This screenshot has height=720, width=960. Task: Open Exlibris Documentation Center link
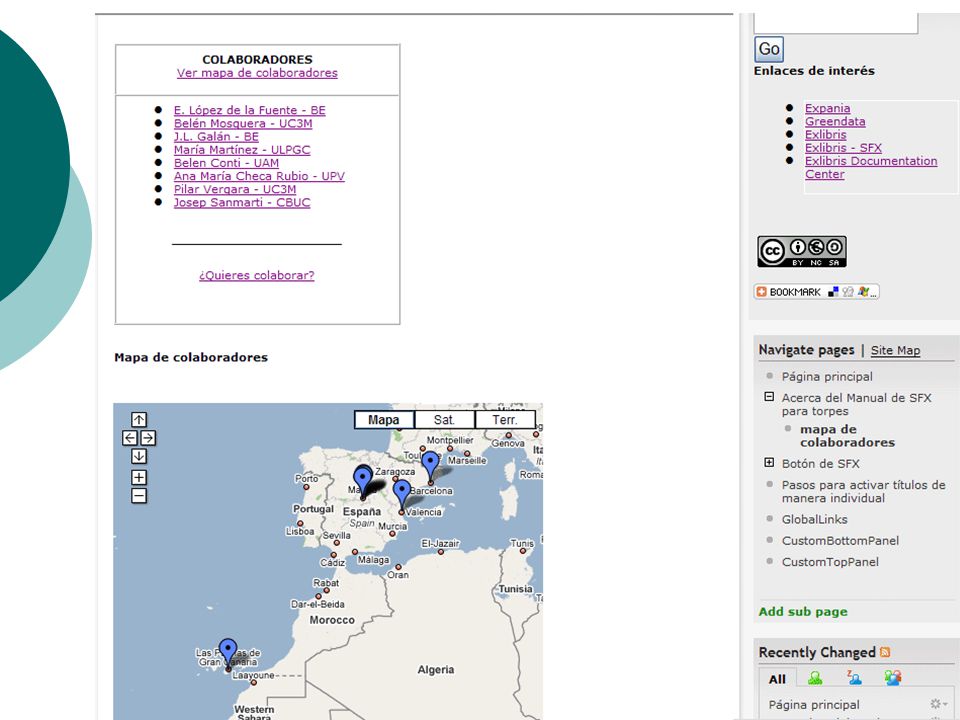(x=871, y=167)
